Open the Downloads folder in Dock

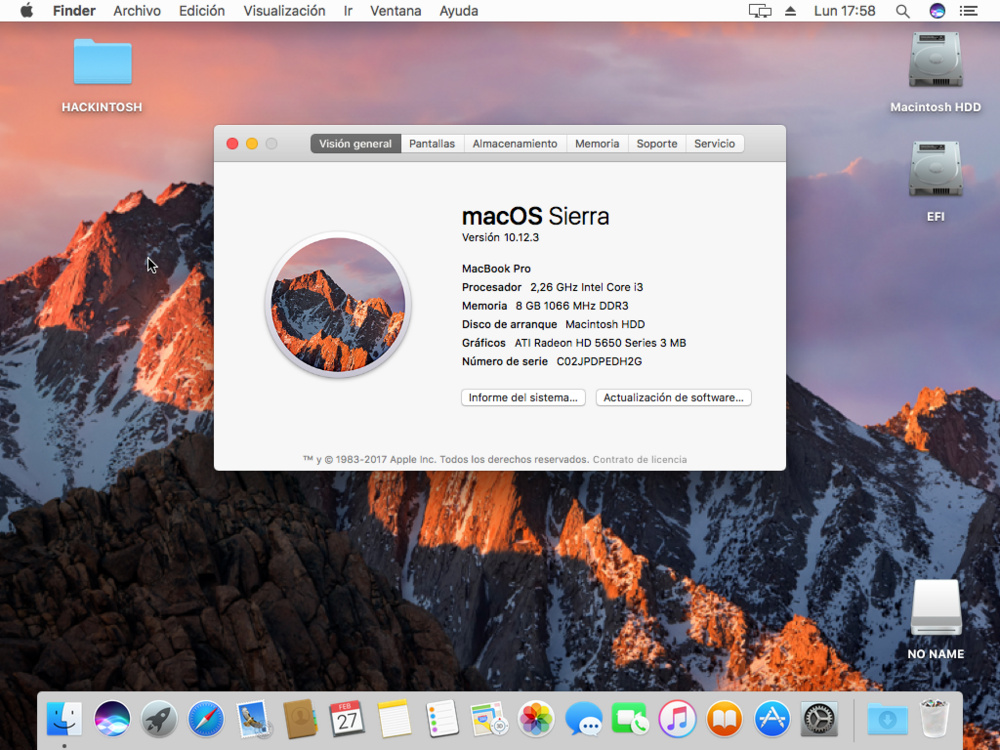(888, 718)
